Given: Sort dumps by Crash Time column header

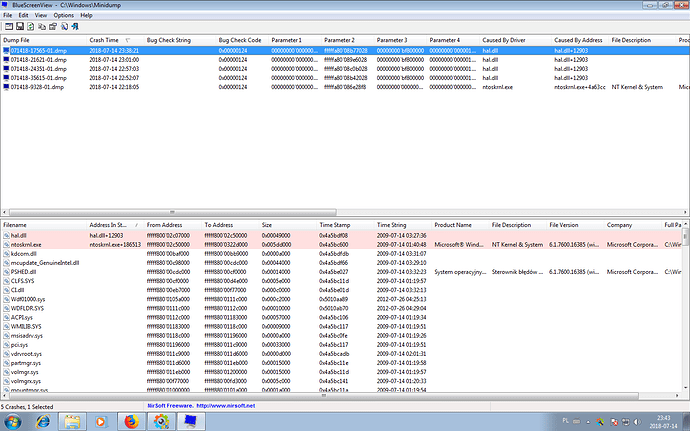Looking at the screenshot, I should point(105,39).
